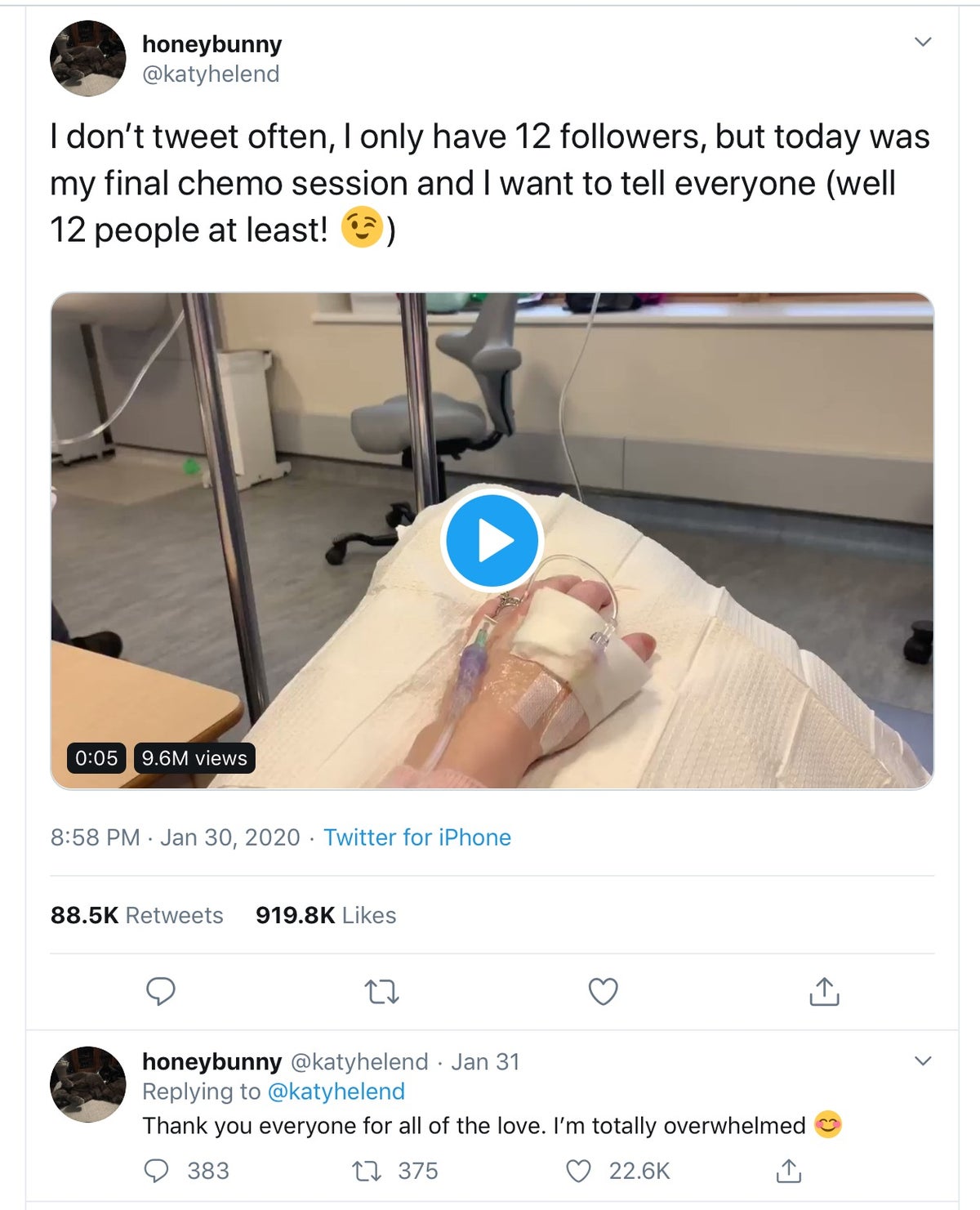
Task: Open the Twitter for iPhone source link
Action: (x=416, y=837)
